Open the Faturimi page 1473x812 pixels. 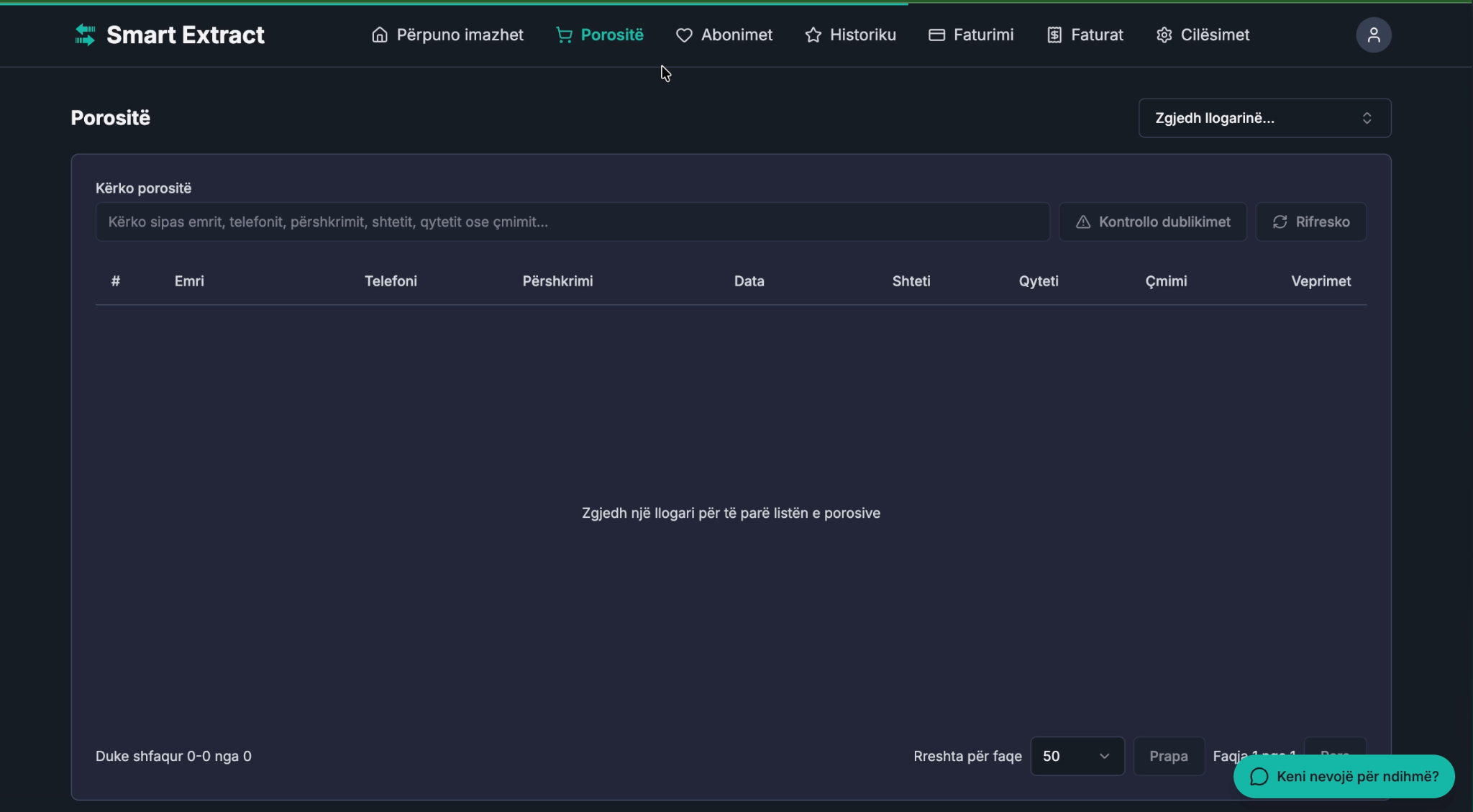971,35
